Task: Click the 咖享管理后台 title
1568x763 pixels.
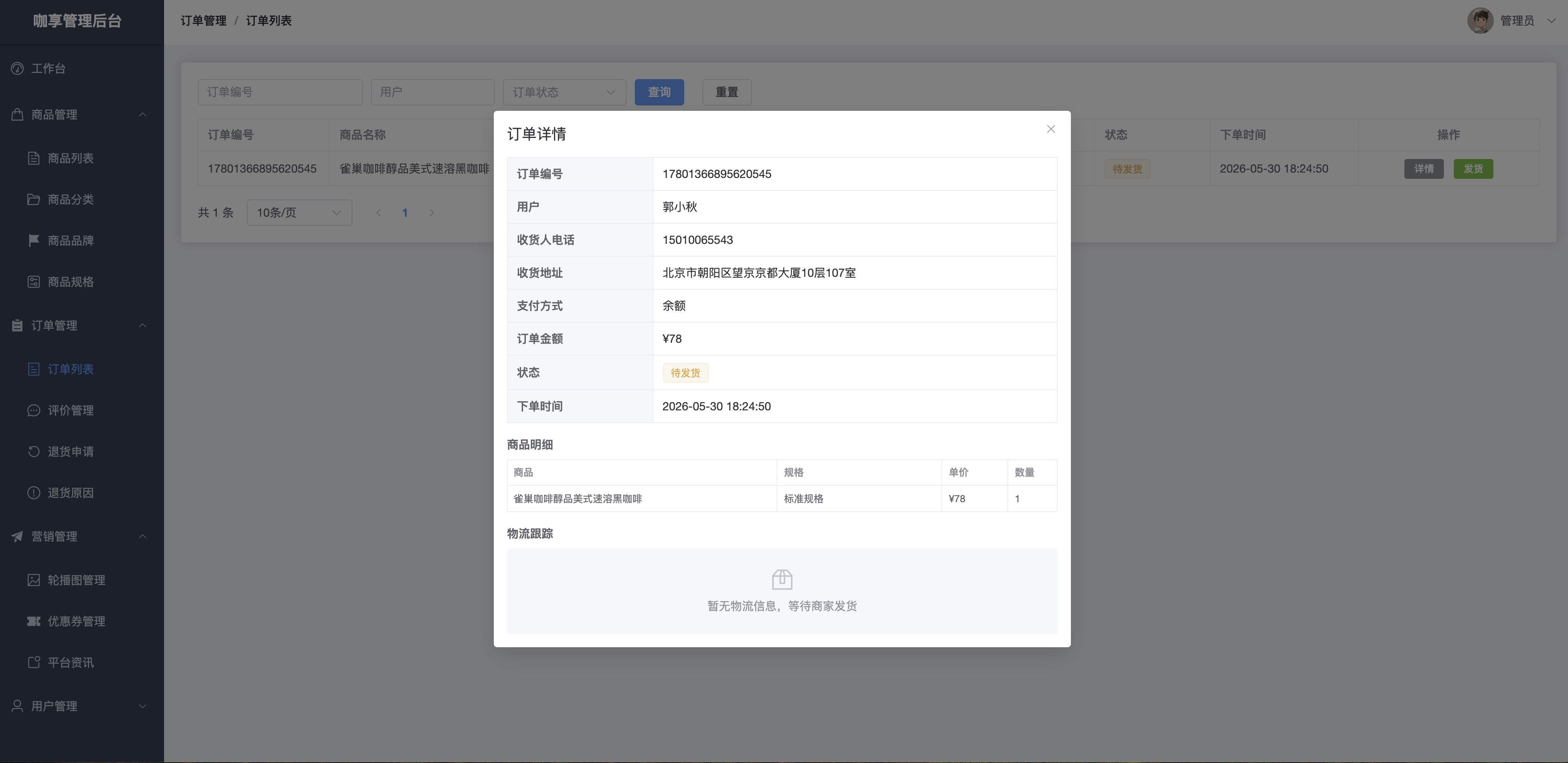Action: point(77,21)
